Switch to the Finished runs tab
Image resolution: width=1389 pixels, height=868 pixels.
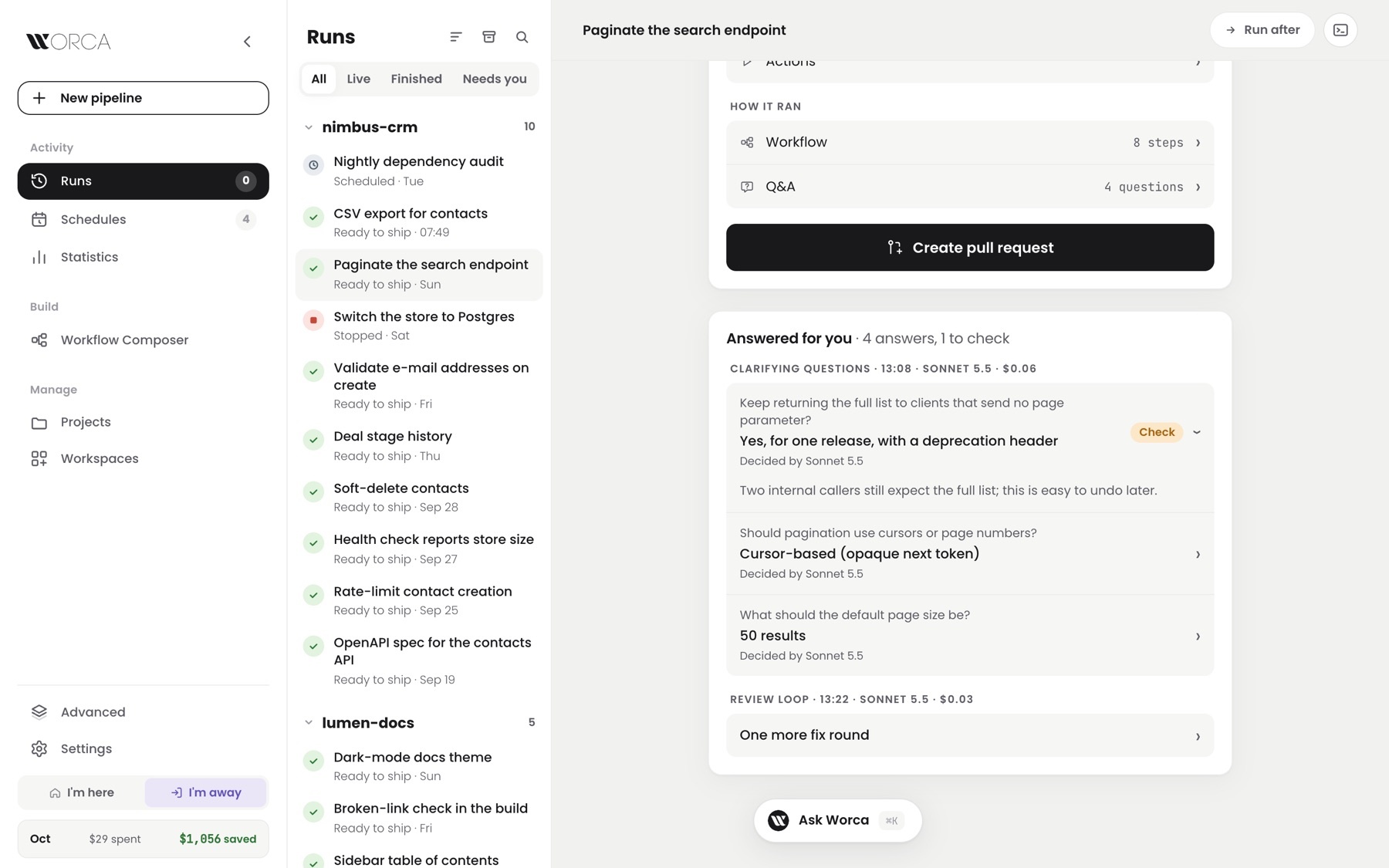(x=417, y=79)
